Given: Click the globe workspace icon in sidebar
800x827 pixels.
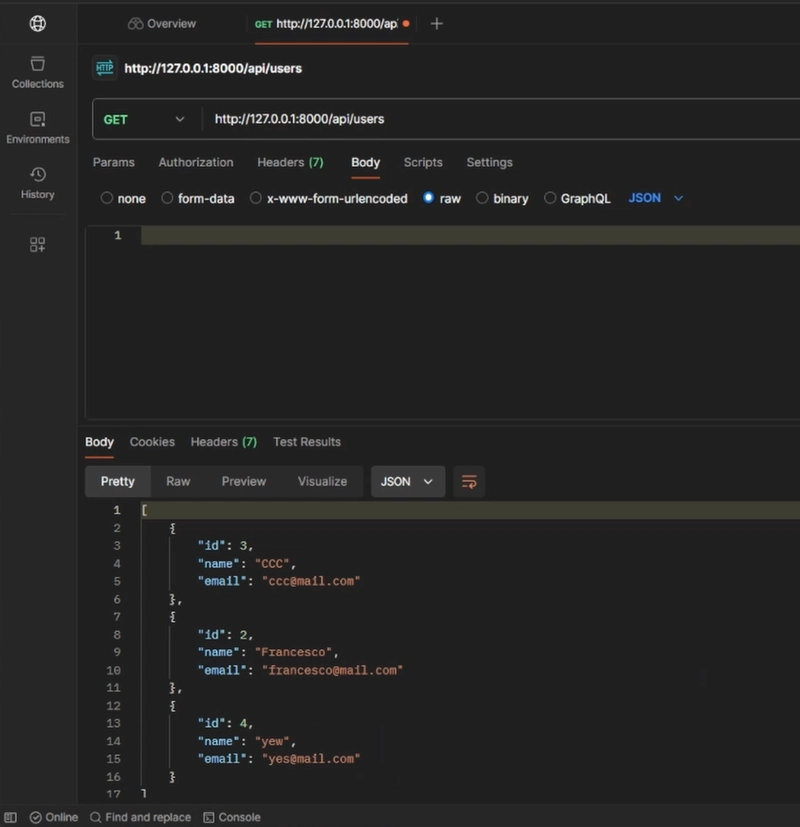Looking at the screenshot, I should (x=37, y=23).
